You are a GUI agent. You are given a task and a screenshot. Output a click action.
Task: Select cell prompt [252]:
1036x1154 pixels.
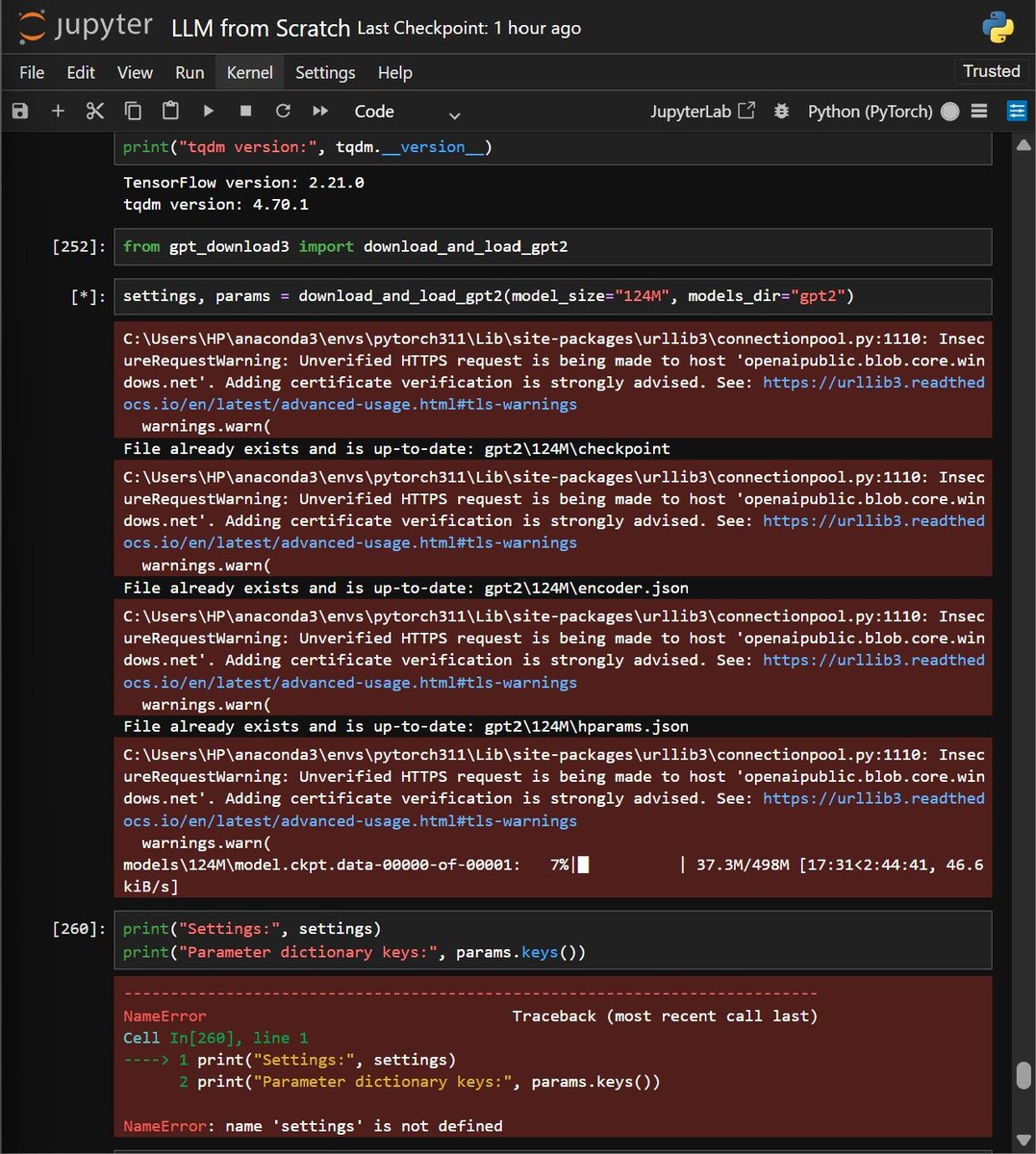80,247
